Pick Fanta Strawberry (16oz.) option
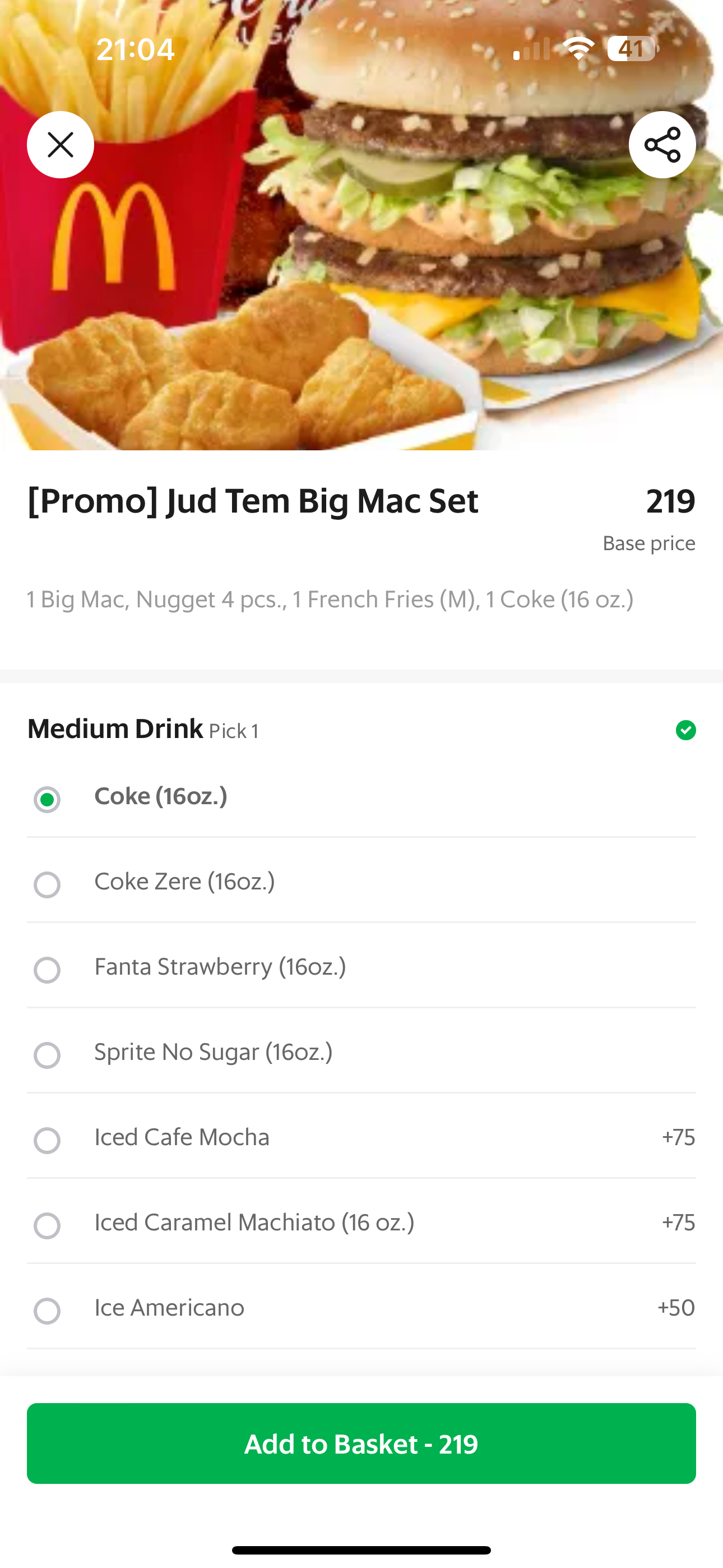This screenshot has width=723, height=1568. [47, 970]
